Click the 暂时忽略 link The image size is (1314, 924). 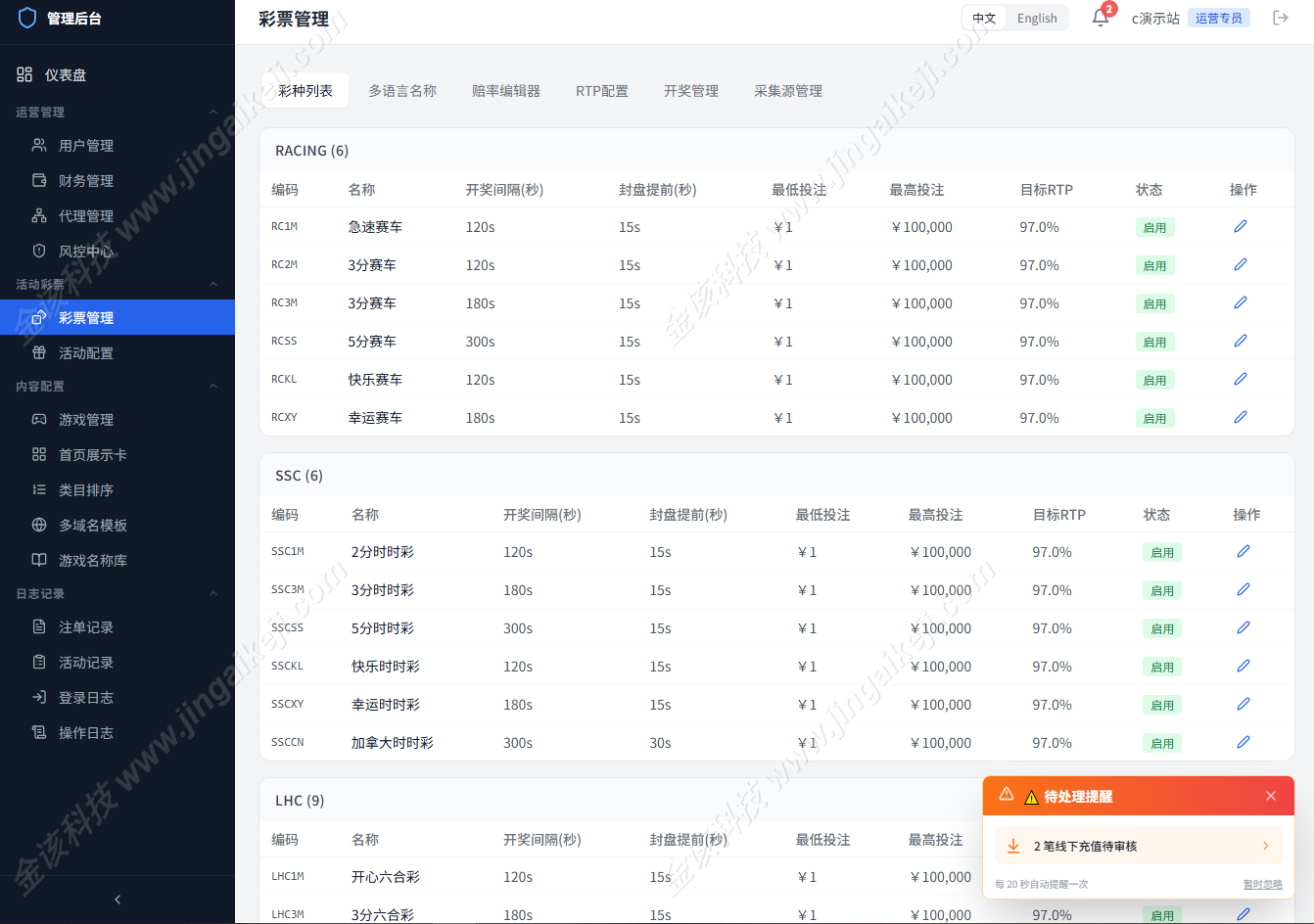click(x=1262, y=884)
